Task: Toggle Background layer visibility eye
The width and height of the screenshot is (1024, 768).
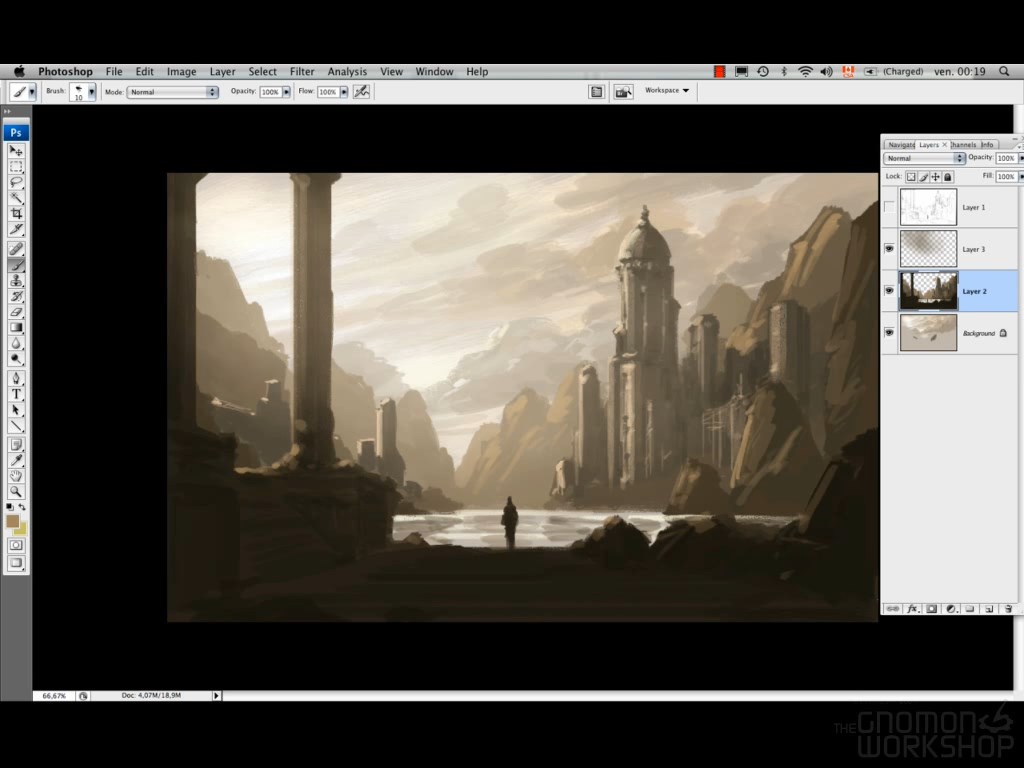Action: [889, 333]
